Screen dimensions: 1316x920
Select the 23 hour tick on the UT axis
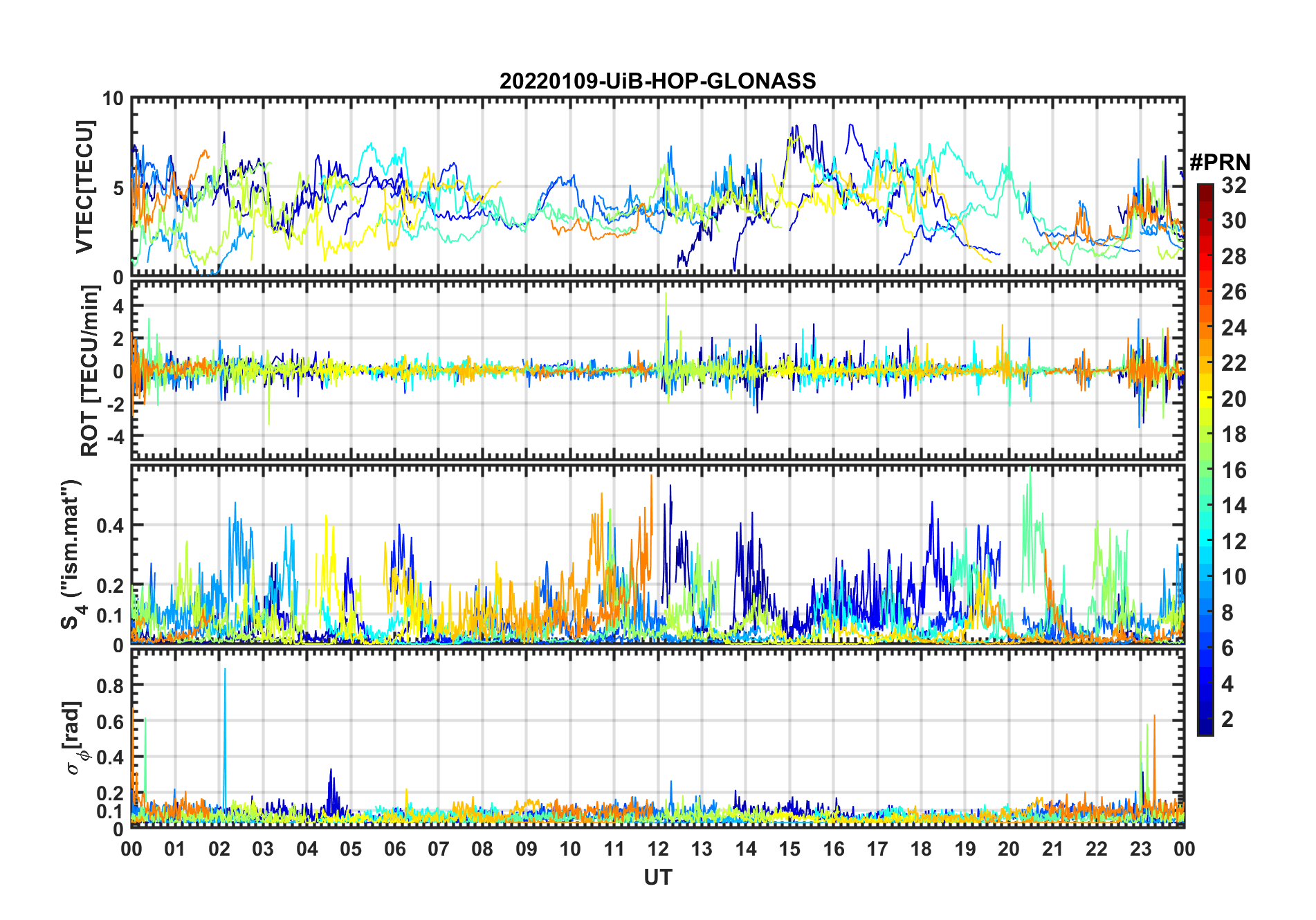[1140, 849]
